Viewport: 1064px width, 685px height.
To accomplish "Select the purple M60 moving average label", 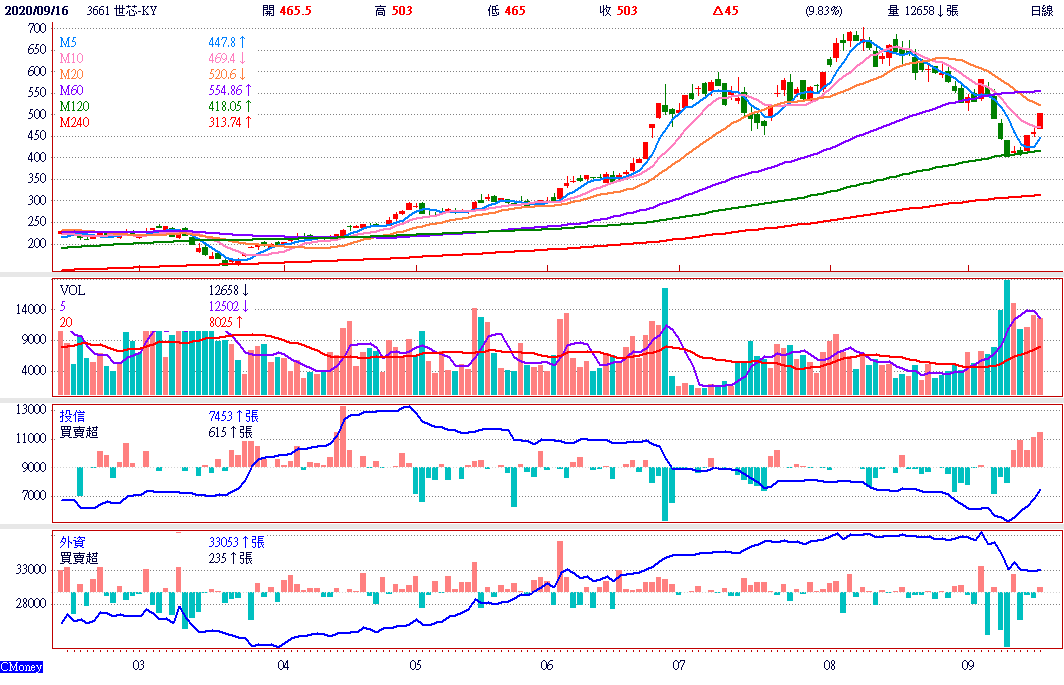I will tap(70, 90).
